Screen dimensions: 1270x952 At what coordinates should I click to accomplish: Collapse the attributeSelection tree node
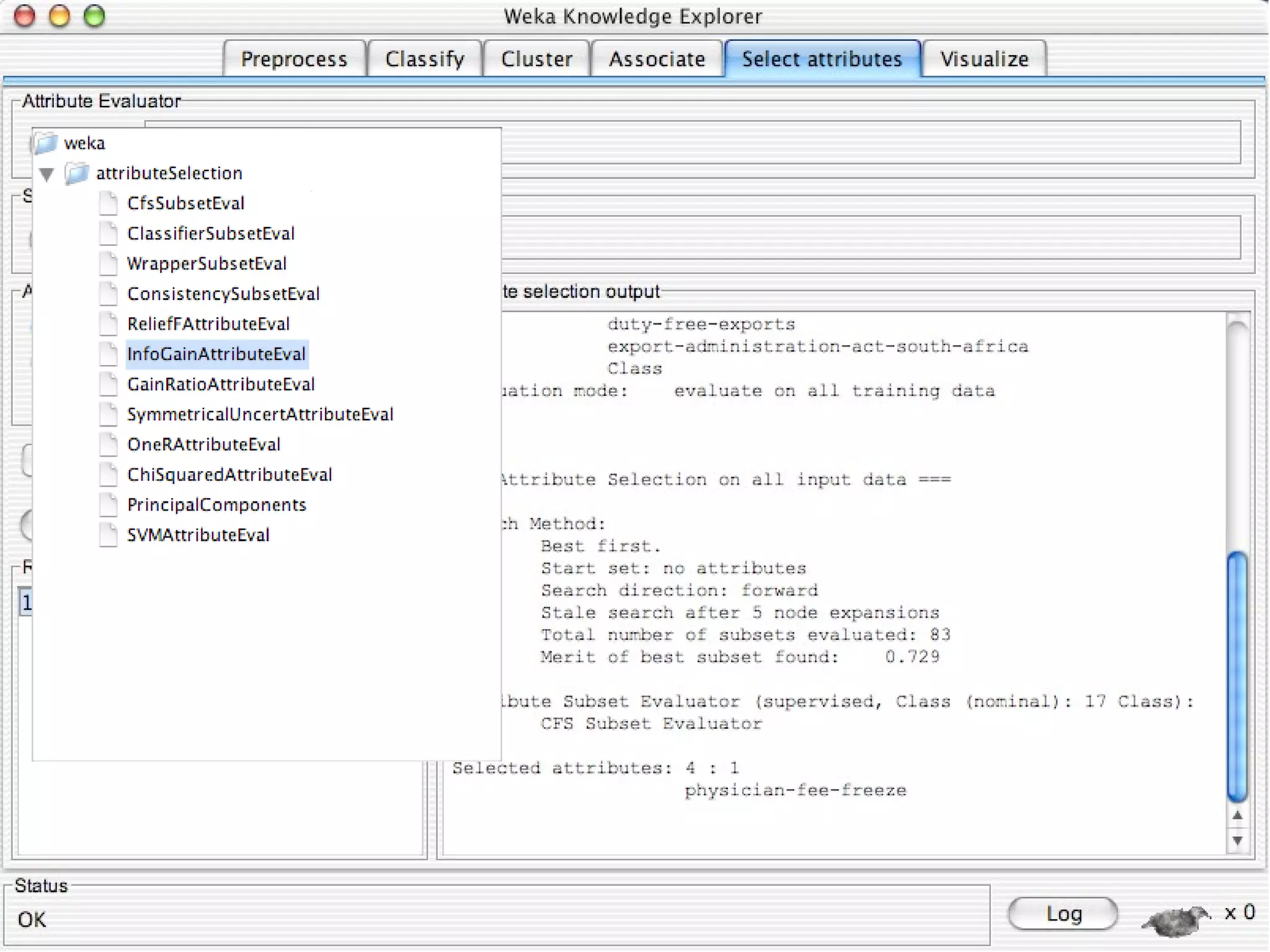click(47, 174)
